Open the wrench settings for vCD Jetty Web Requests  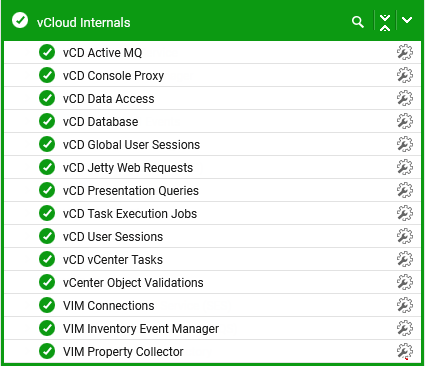(x=405, y=167)
